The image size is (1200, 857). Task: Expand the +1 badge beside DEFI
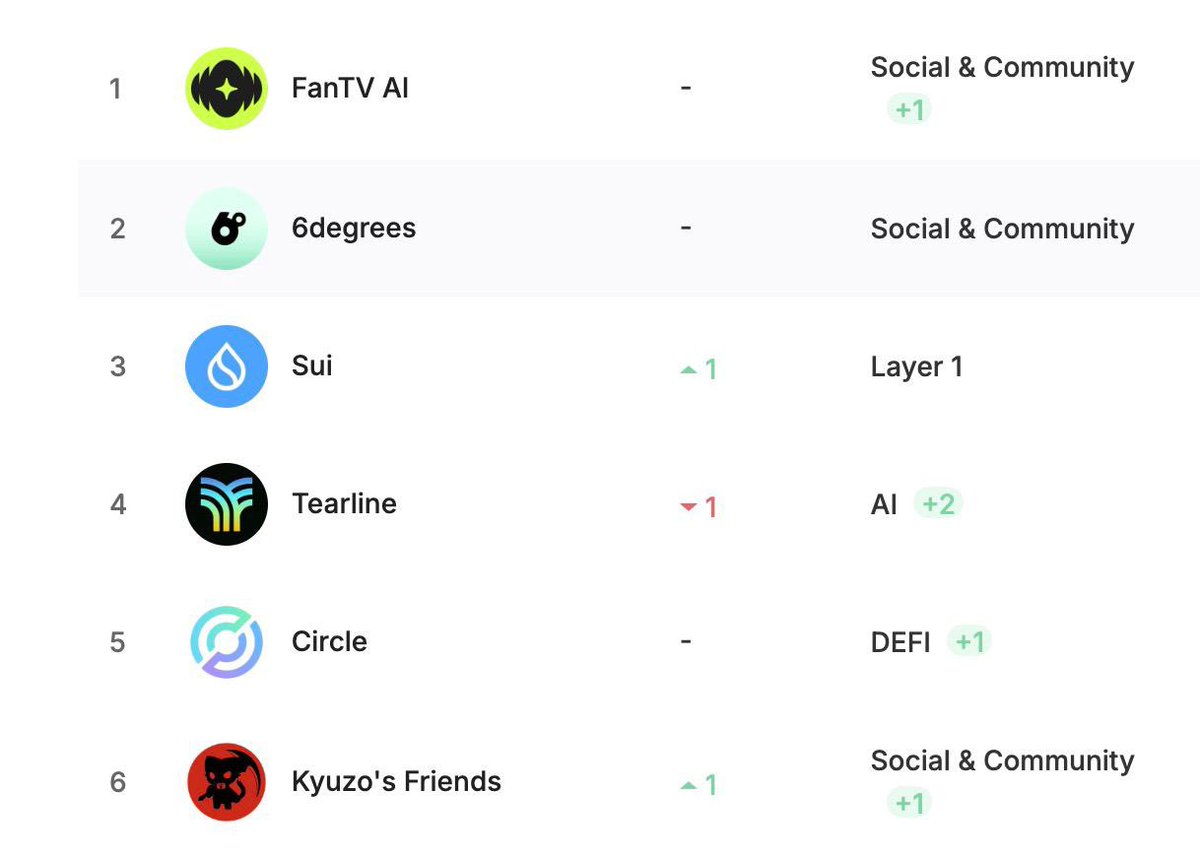click(968, 642)
